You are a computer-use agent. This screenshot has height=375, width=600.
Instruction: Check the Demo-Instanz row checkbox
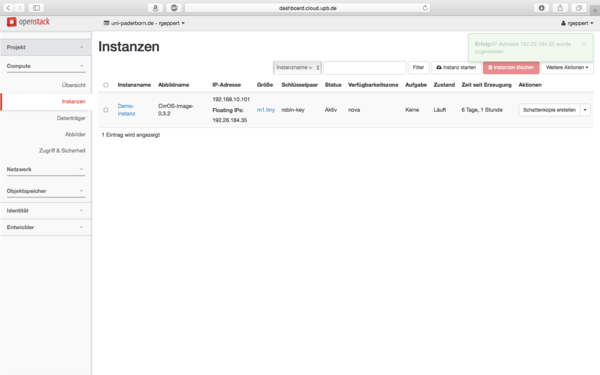click(106, 110)
